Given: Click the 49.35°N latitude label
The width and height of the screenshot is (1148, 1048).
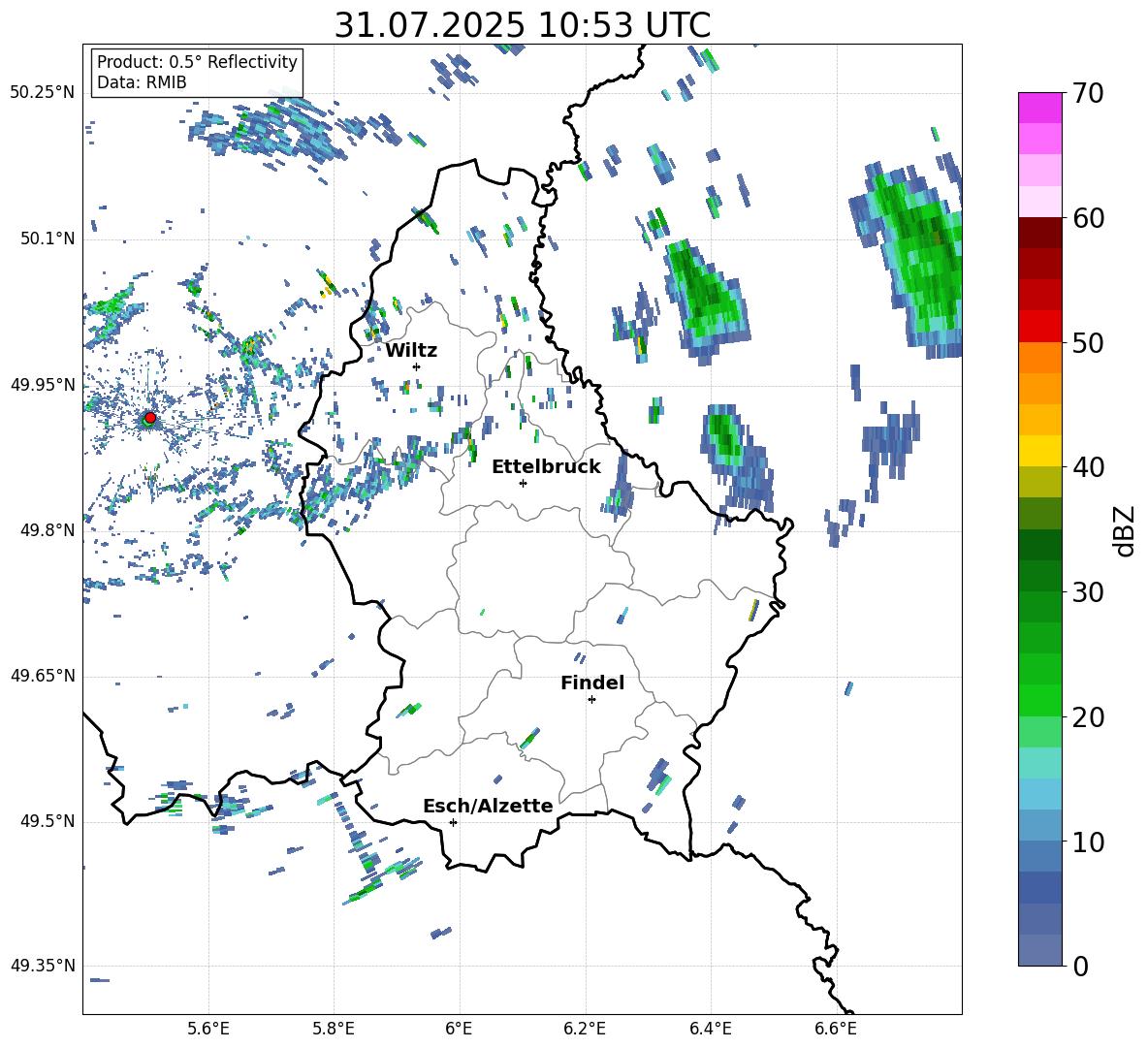Looking at the screenshot, I should pyautogui.click(x=43, y=966).
